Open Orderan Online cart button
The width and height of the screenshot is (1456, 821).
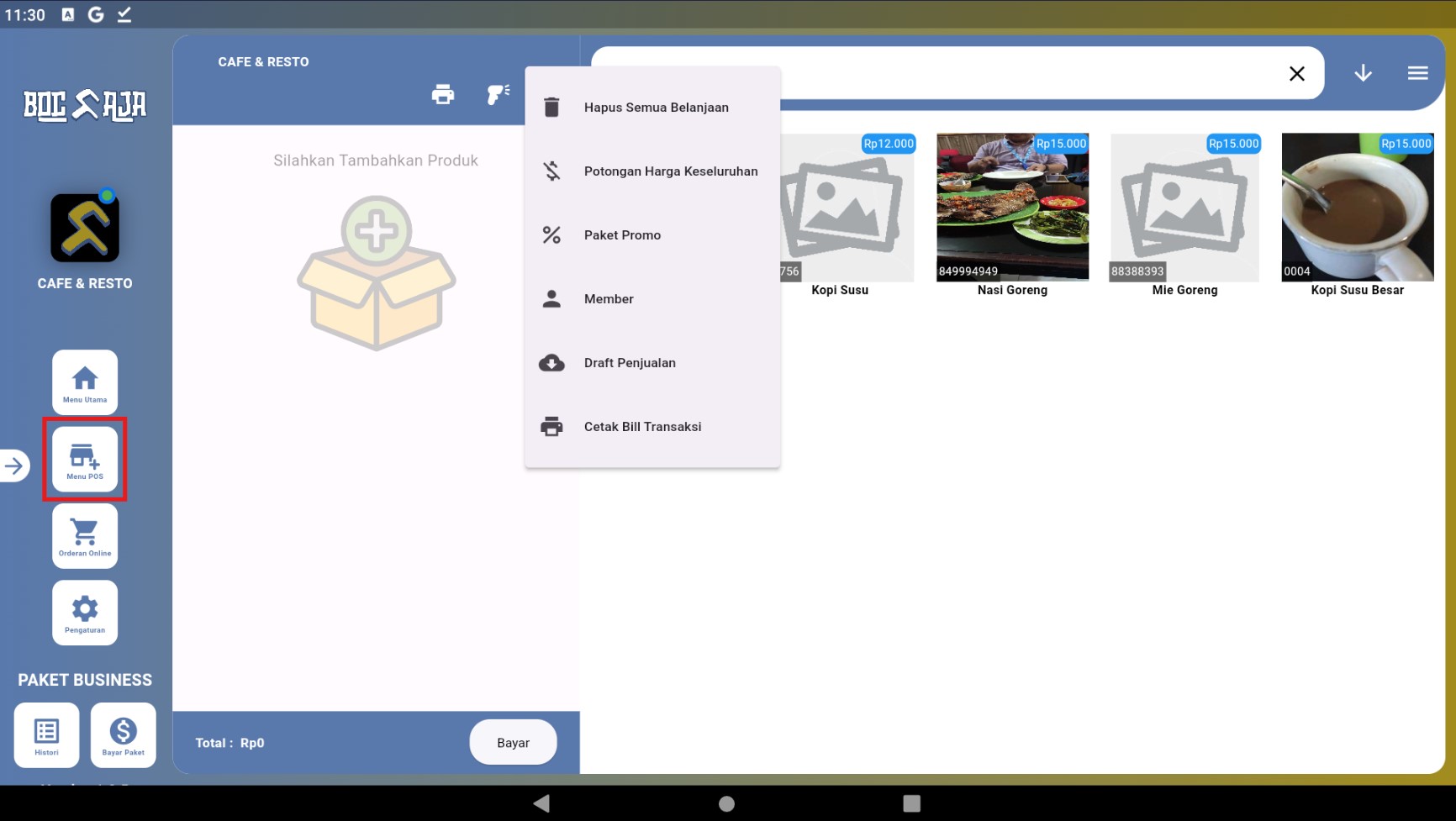85,536
